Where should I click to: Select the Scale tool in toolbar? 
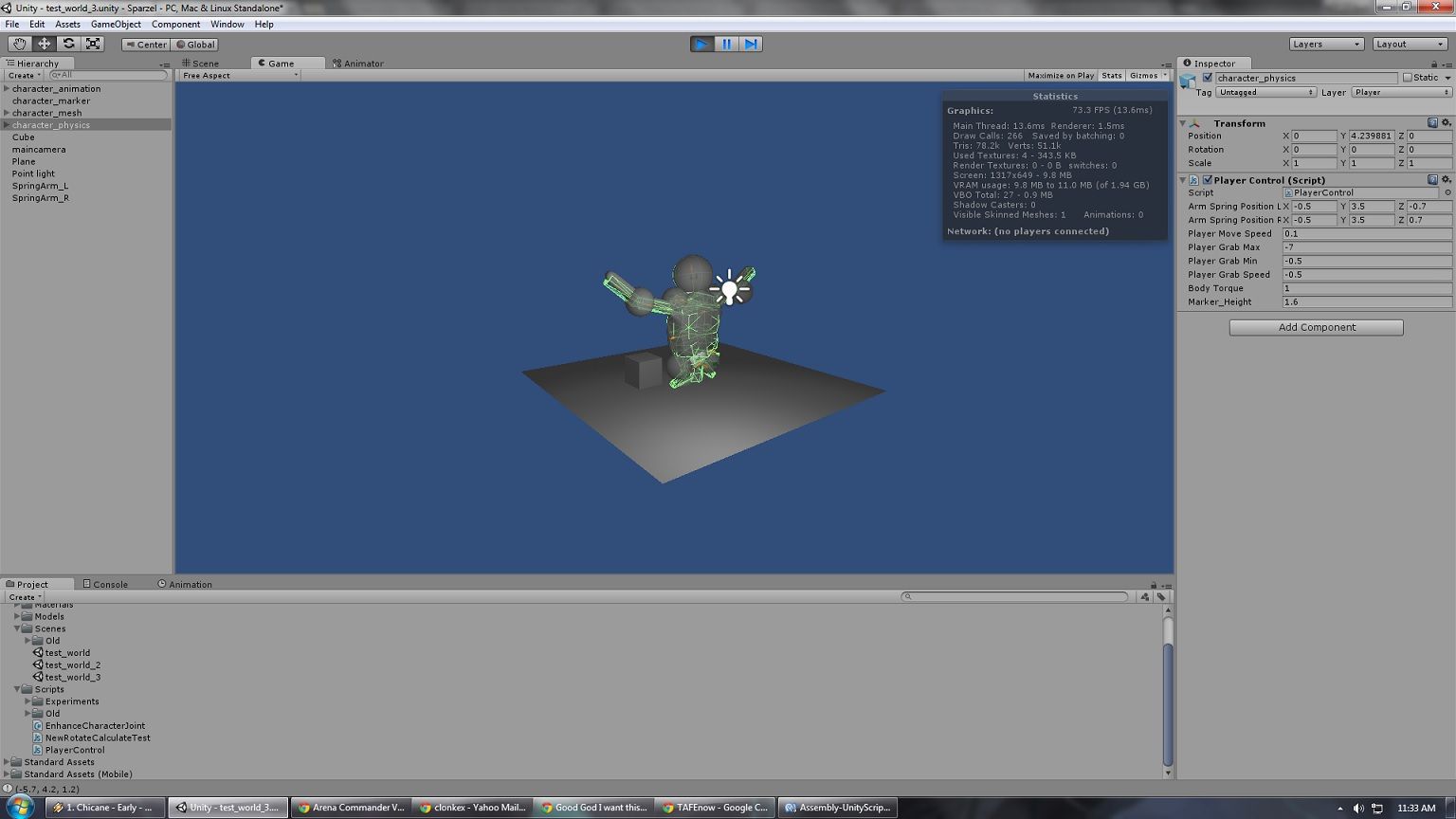click(93, 44)
